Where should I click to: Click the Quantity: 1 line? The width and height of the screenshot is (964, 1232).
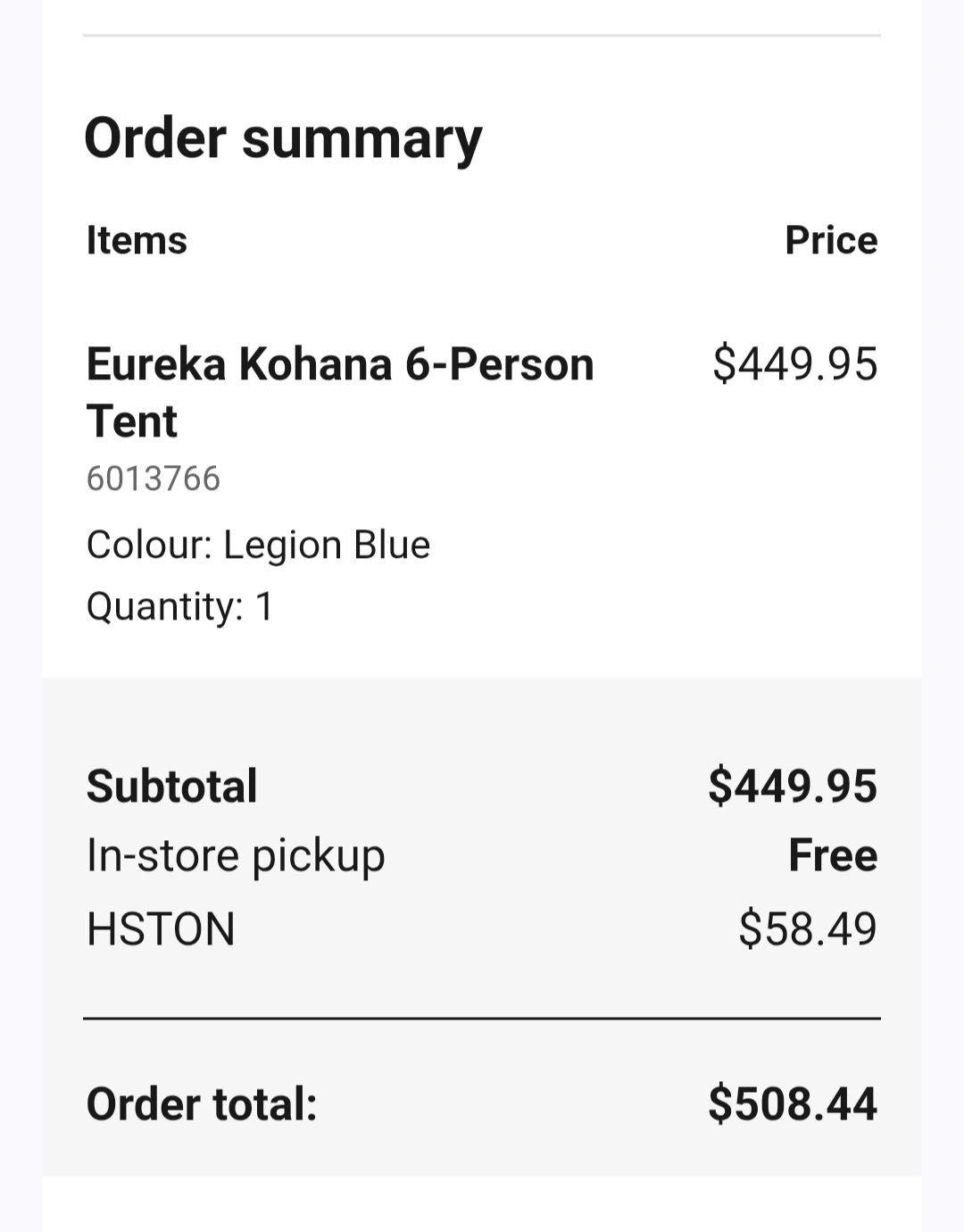point(179,606)
